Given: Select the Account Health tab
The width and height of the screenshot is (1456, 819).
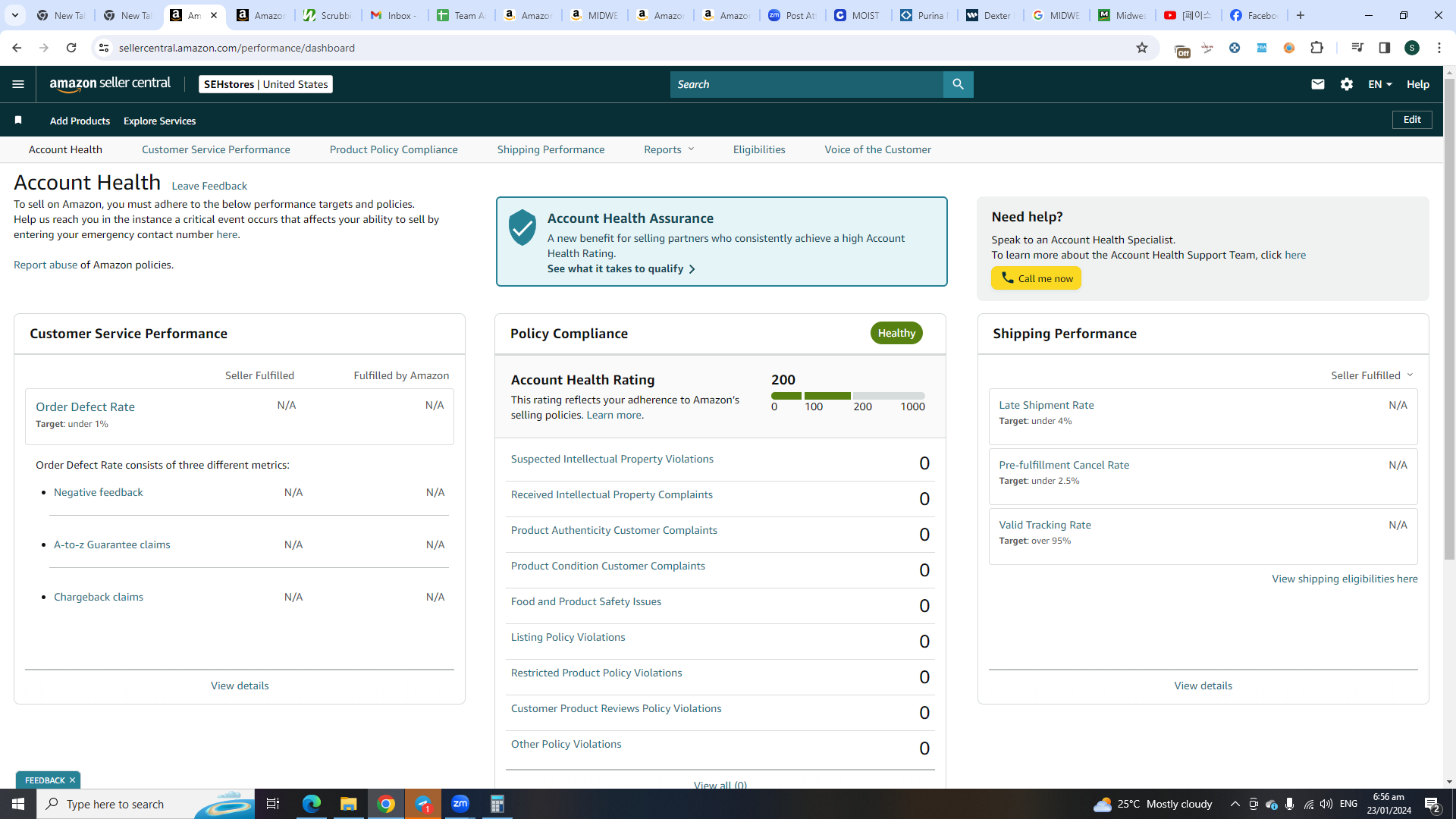Looking at the screenshot, I should point(65,149).
